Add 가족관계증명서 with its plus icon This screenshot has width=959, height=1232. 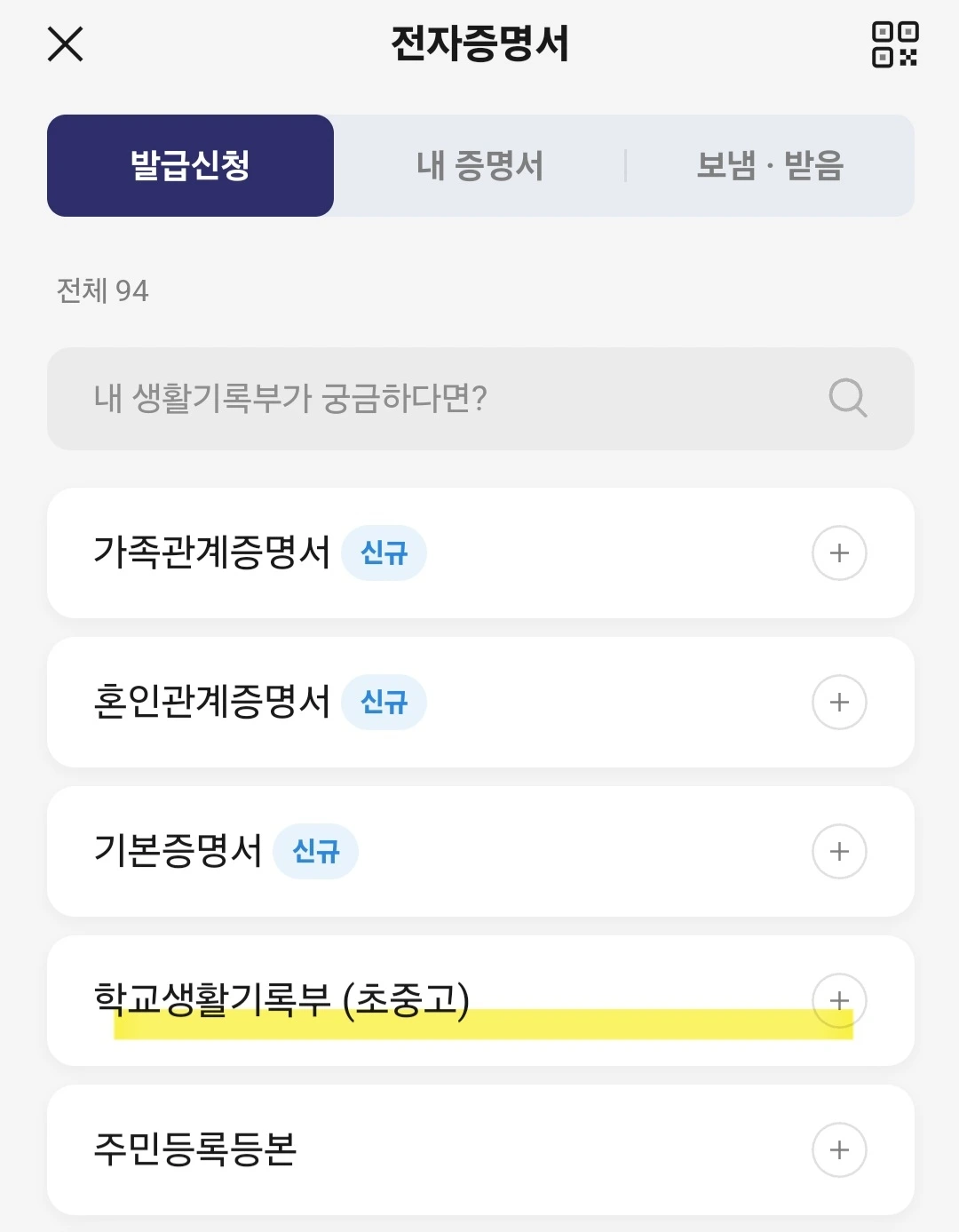tap(839, 552)
